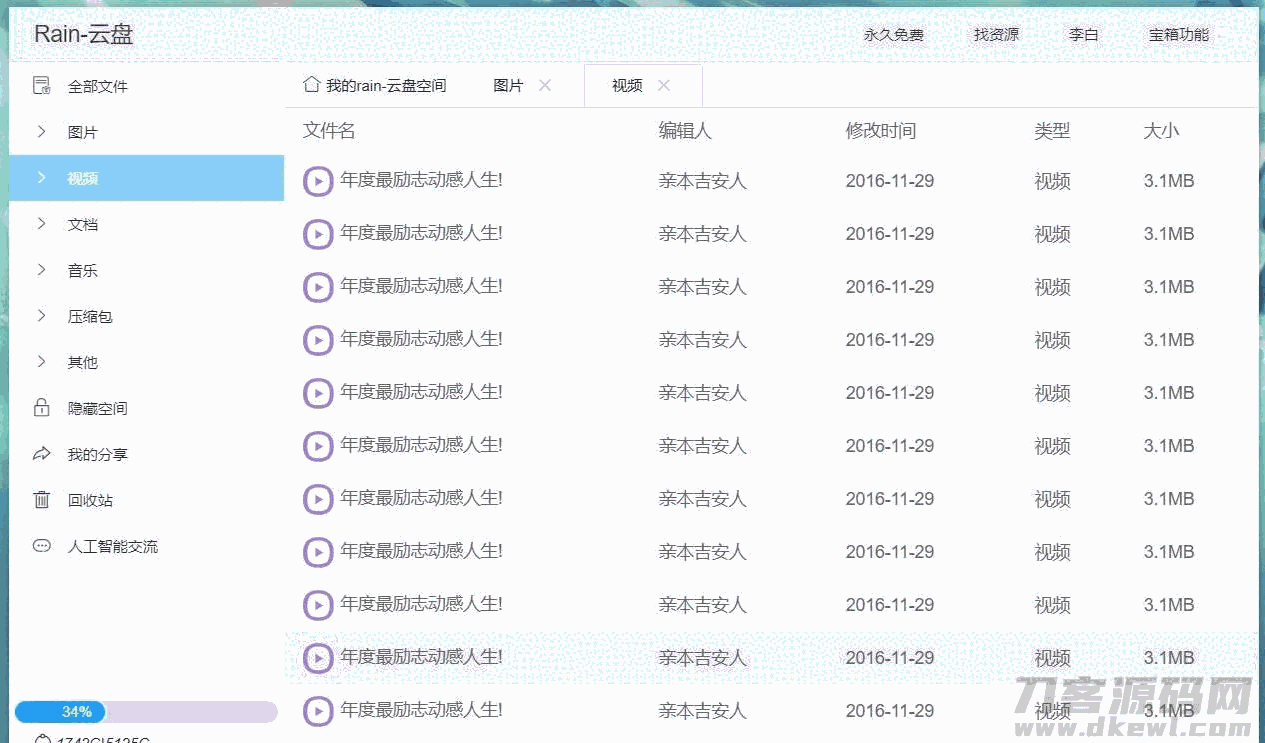
Task: Close the 图片 tab with its X
Action: [545, 85]
